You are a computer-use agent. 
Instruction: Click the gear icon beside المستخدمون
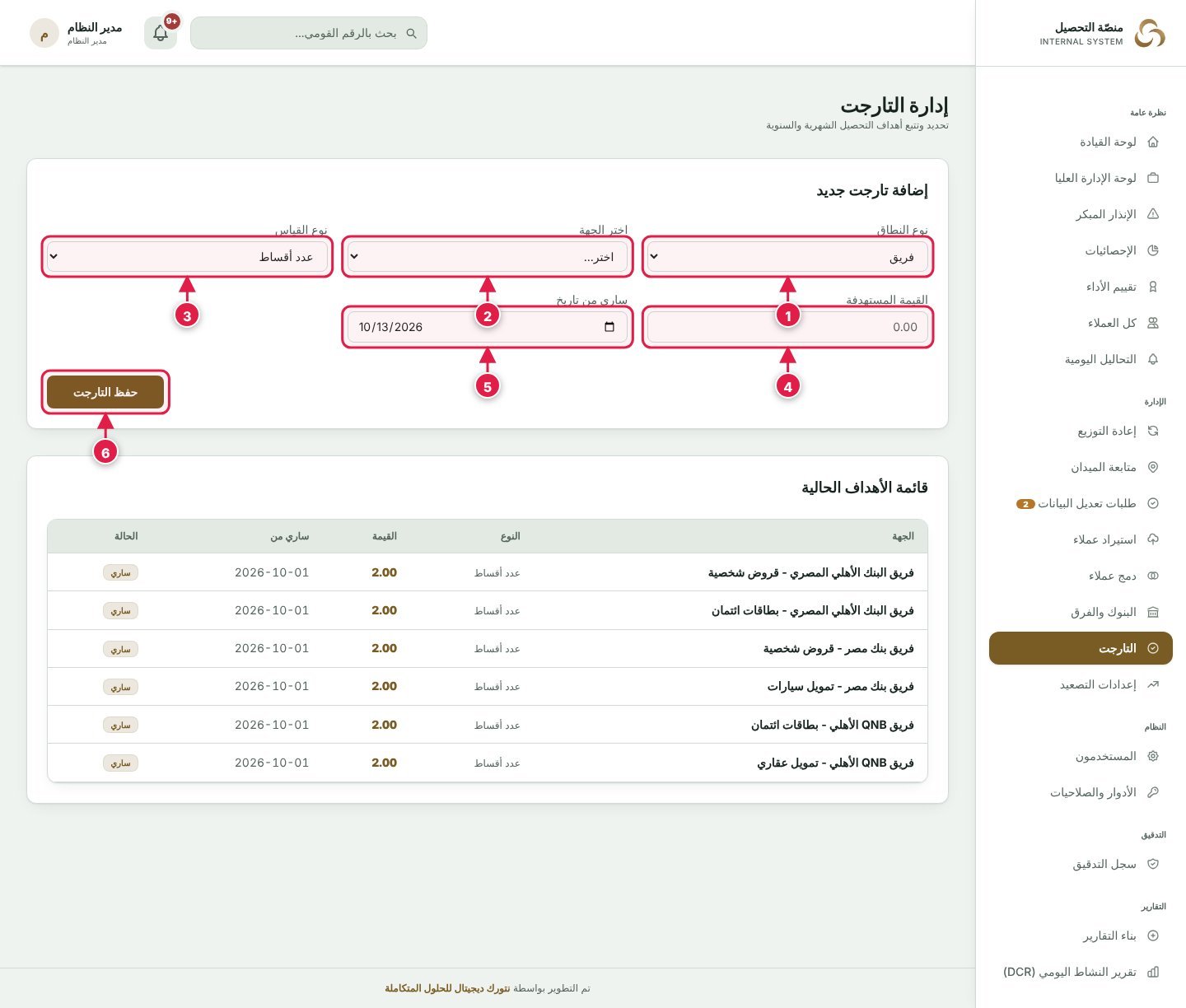pyautogui.click(x=1153, y=756)
